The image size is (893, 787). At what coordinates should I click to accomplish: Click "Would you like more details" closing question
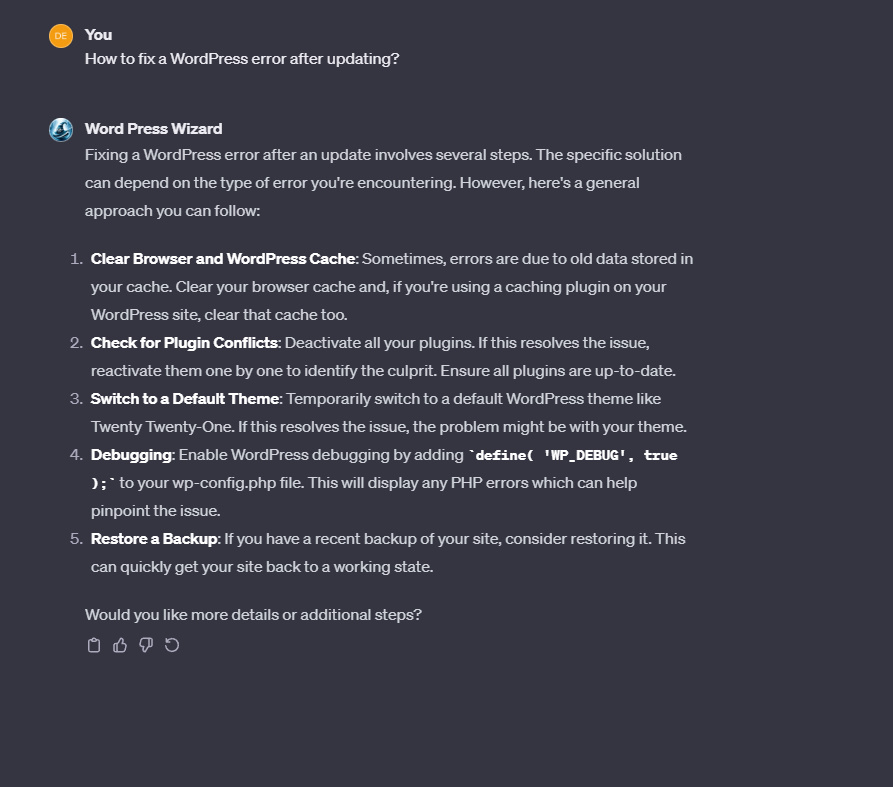[253, 615]
